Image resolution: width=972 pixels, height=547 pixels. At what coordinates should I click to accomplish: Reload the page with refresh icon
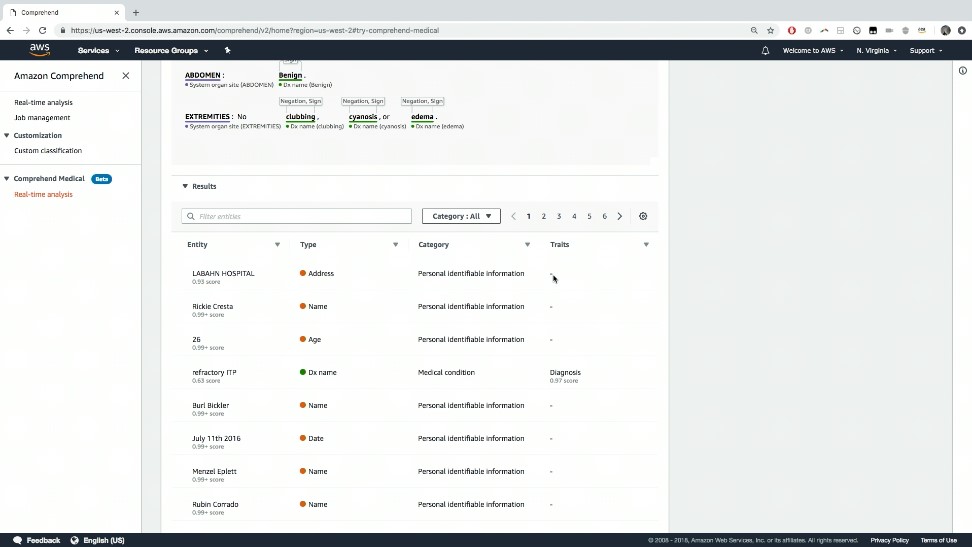(x=42, y=30)
